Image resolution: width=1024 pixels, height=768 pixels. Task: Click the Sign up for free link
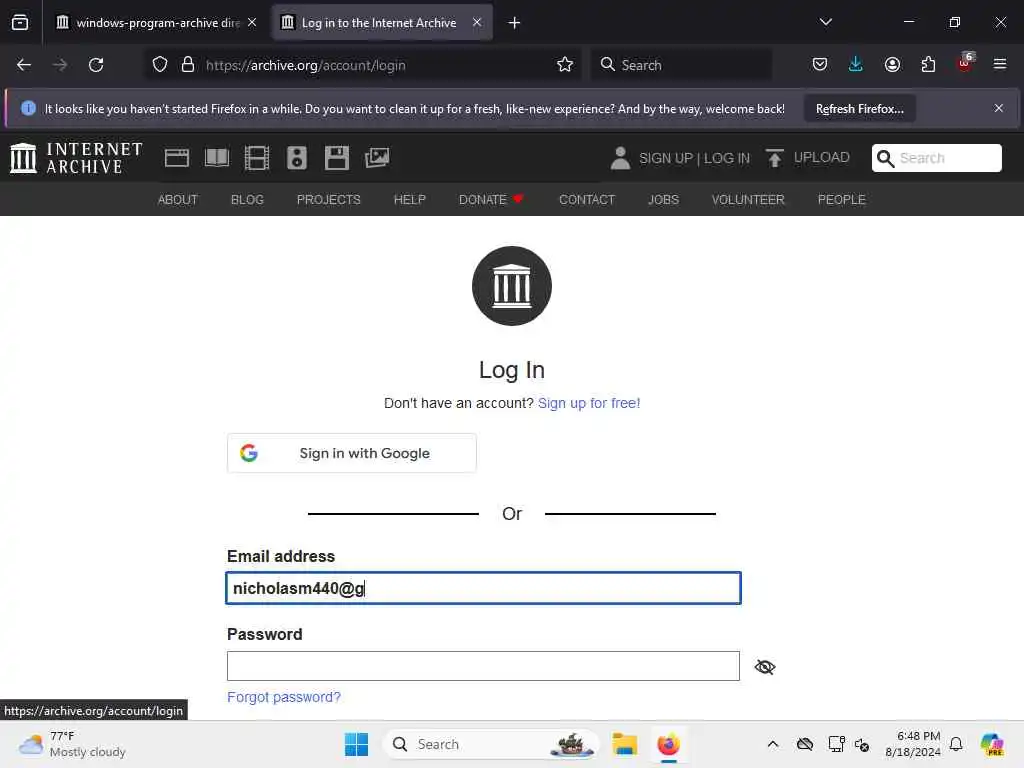[588, 404]
